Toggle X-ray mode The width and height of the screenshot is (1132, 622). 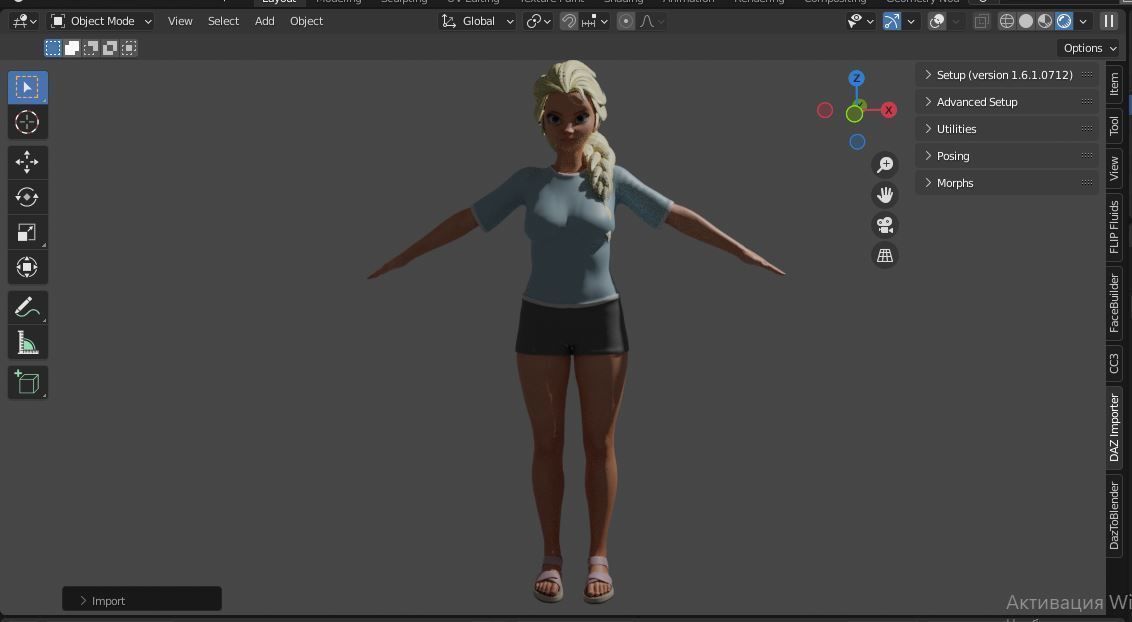(x=981, y=22)
